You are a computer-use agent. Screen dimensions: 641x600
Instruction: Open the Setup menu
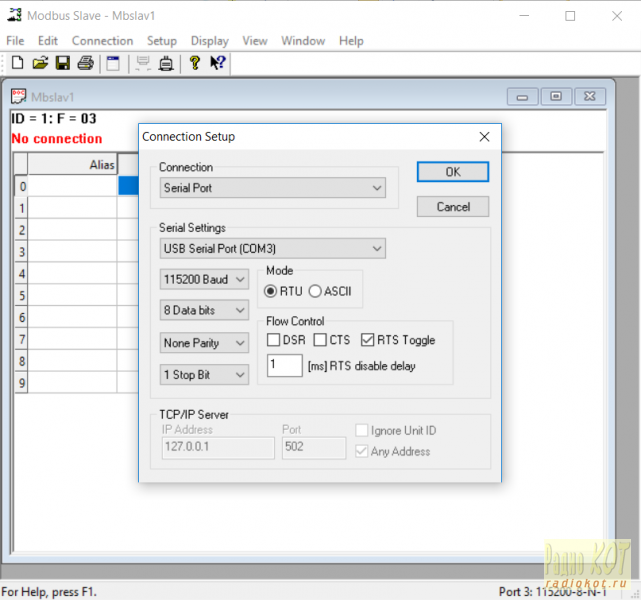click(x=162, y=41)
